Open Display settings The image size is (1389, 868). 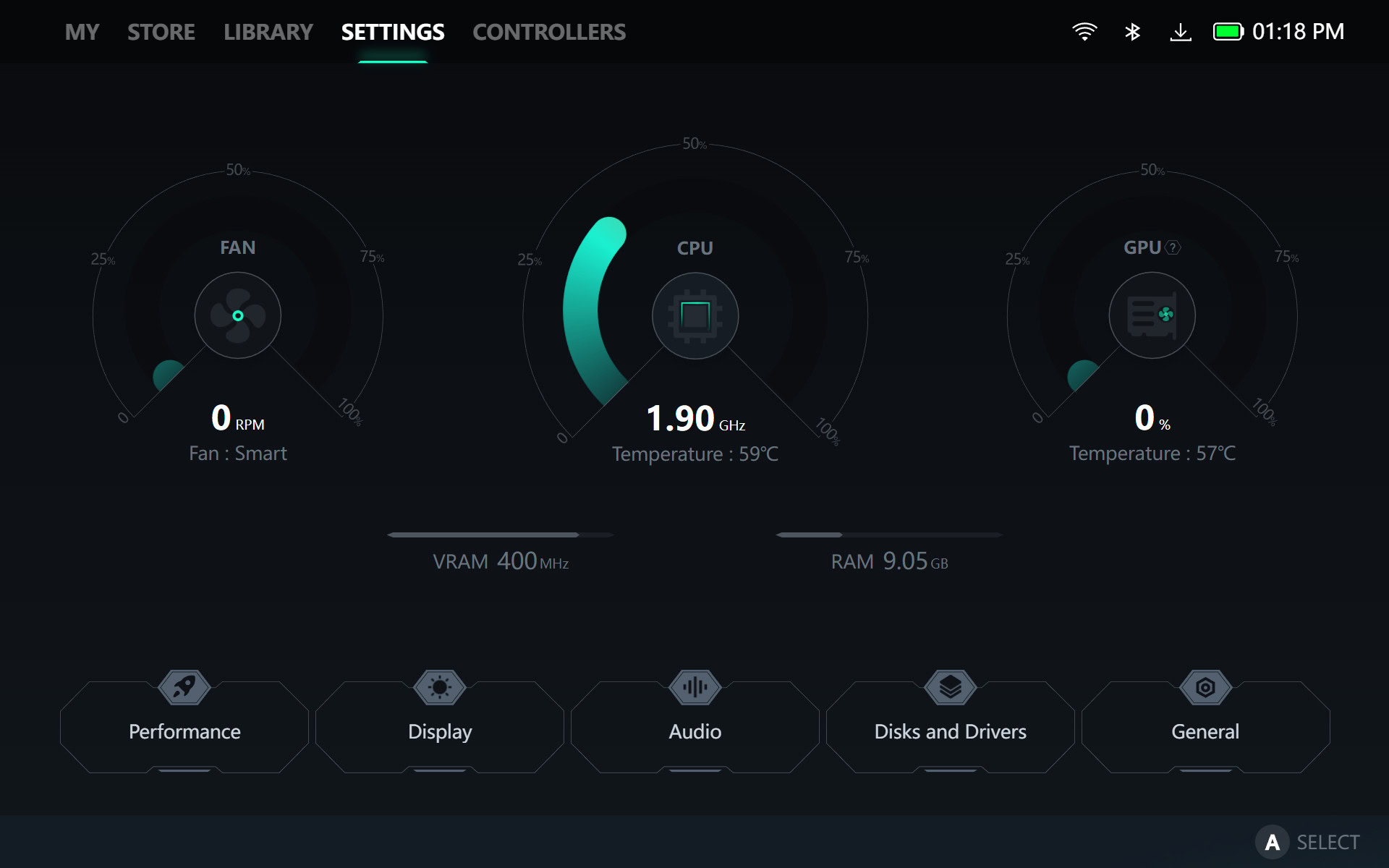pyautogui.click(x=440, y=731)
